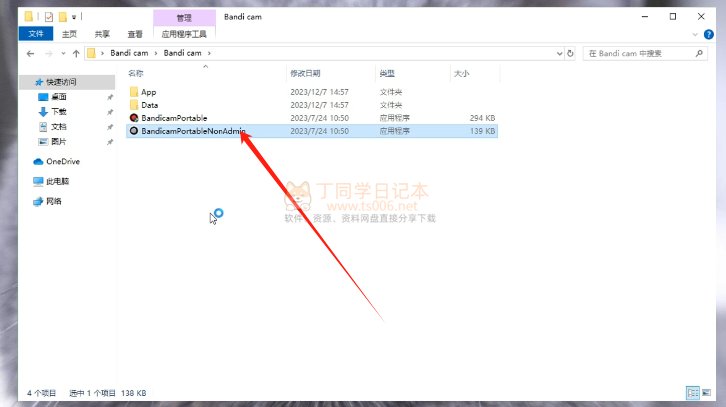Open the 应用程序工具 ribbon tab
The image size is (726, 407).
[184, 34]
